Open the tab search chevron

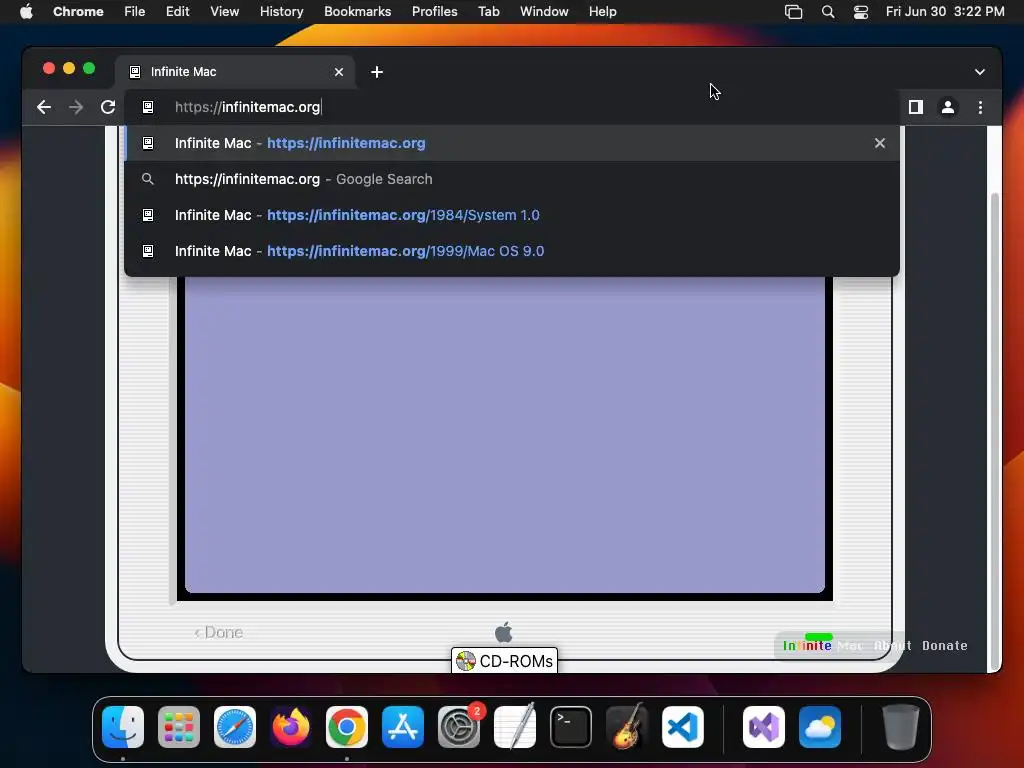pyautogui.click(x=980, y=72)
